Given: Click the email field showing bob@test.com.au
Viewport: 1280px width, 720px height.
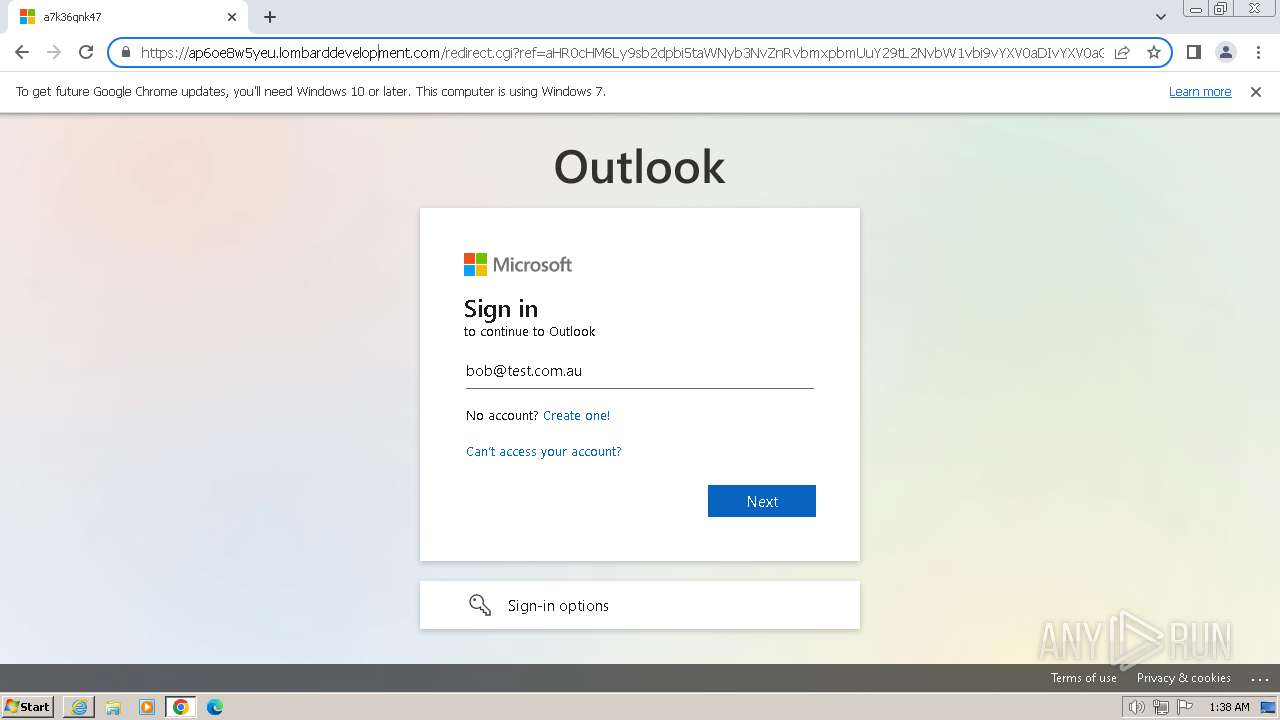Looking at the screenshot, I should [640, 371].
